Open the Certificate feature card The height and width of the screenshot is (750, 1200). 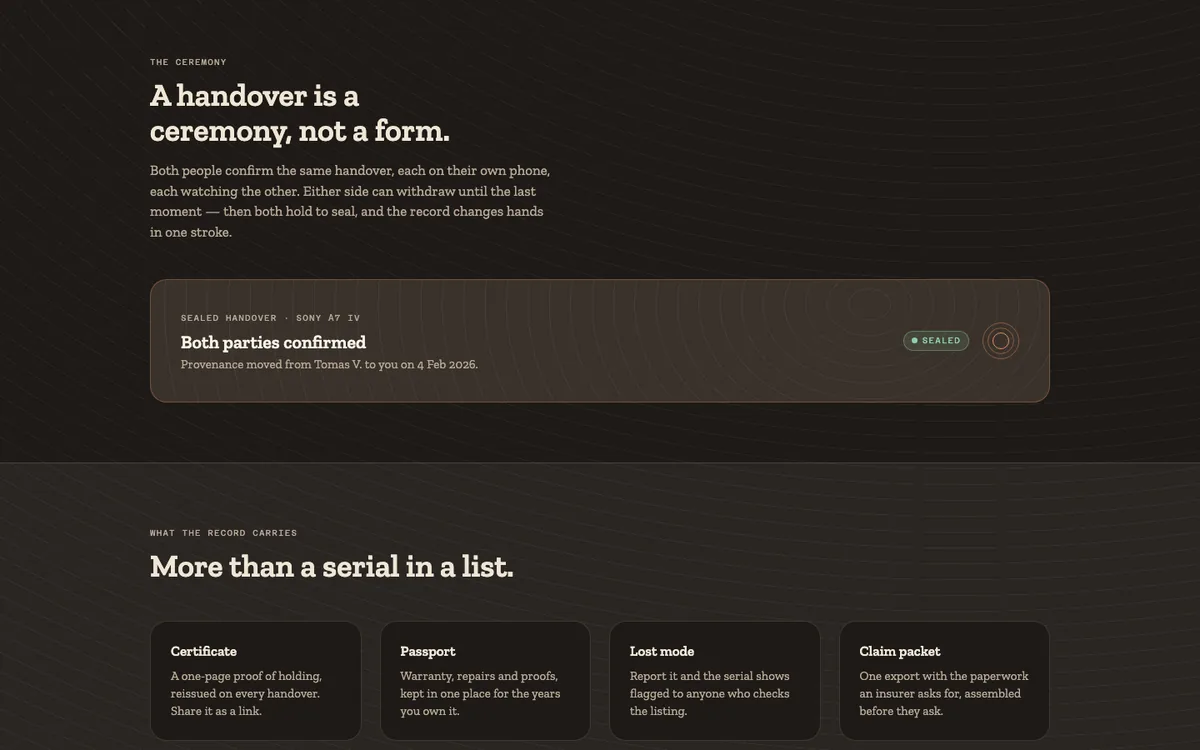point(255,681)
